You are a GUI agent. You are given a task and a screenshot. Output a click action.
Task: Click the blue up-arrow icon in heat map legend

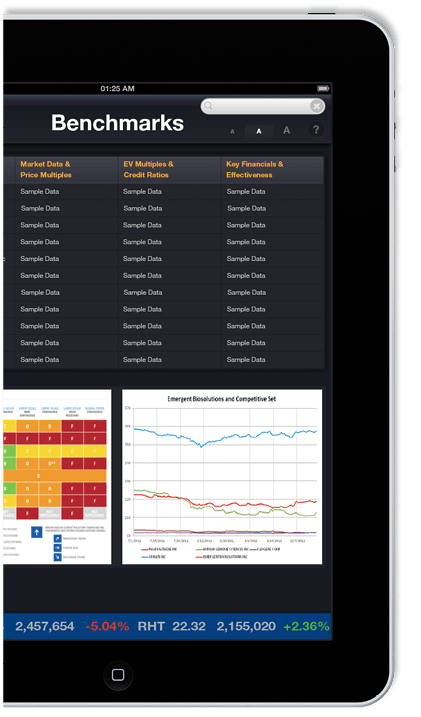(x=37, y=532)
